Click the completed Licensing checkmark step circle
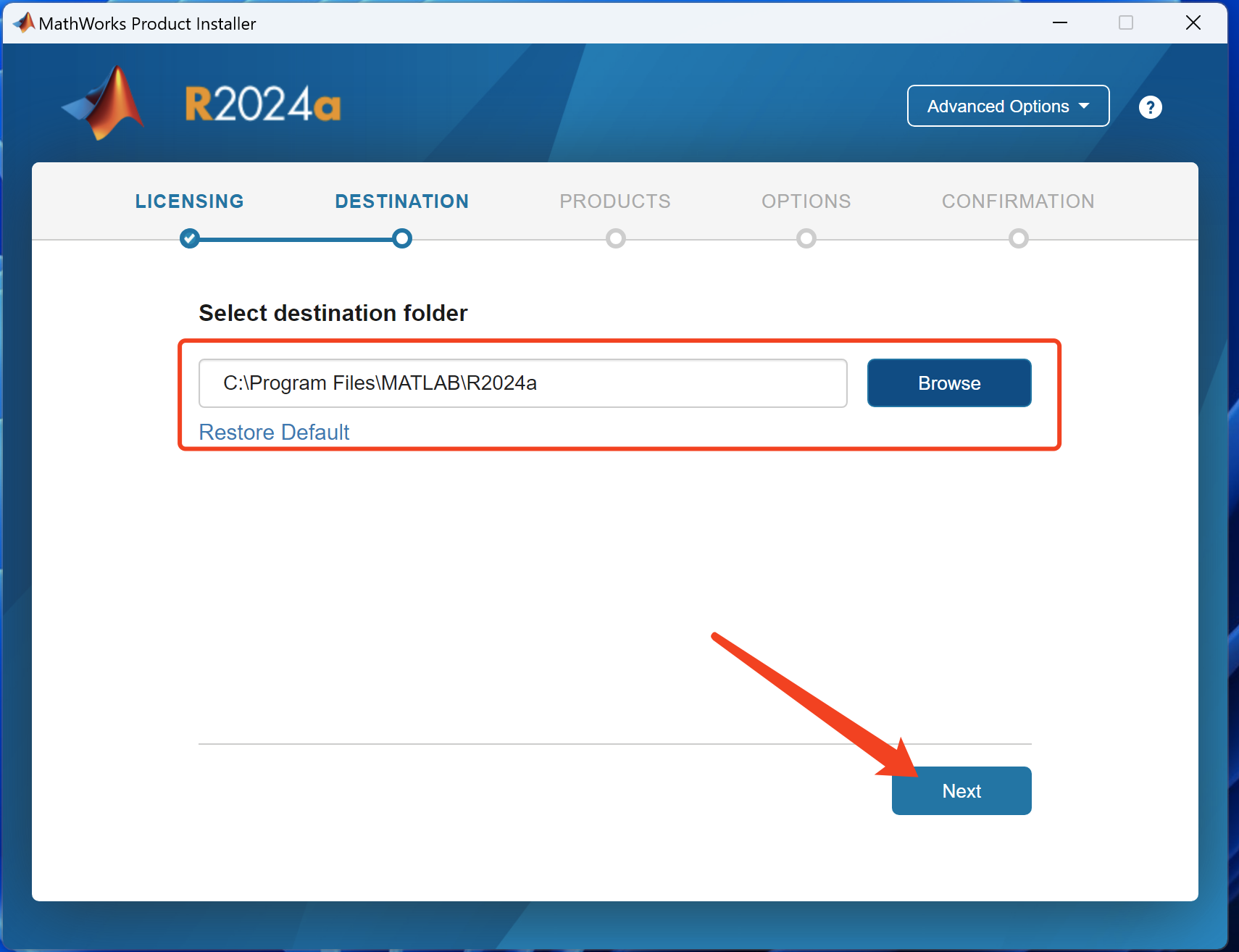This screenshot has height=952, width=1239. pos(190,238)
